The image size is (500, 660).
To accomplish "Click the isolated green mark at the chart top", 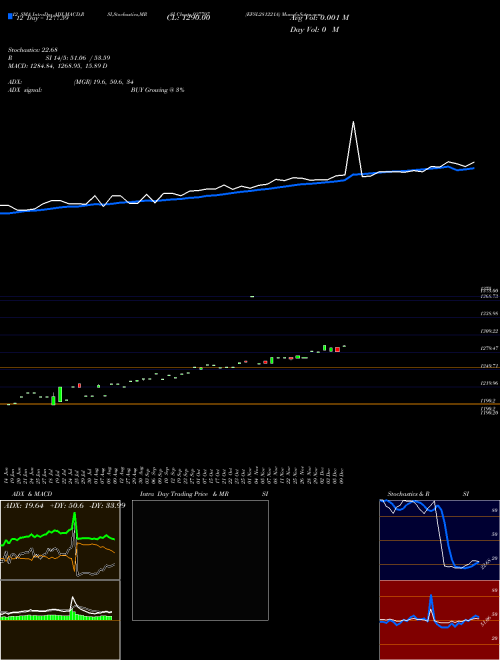I will pos(252,296).
